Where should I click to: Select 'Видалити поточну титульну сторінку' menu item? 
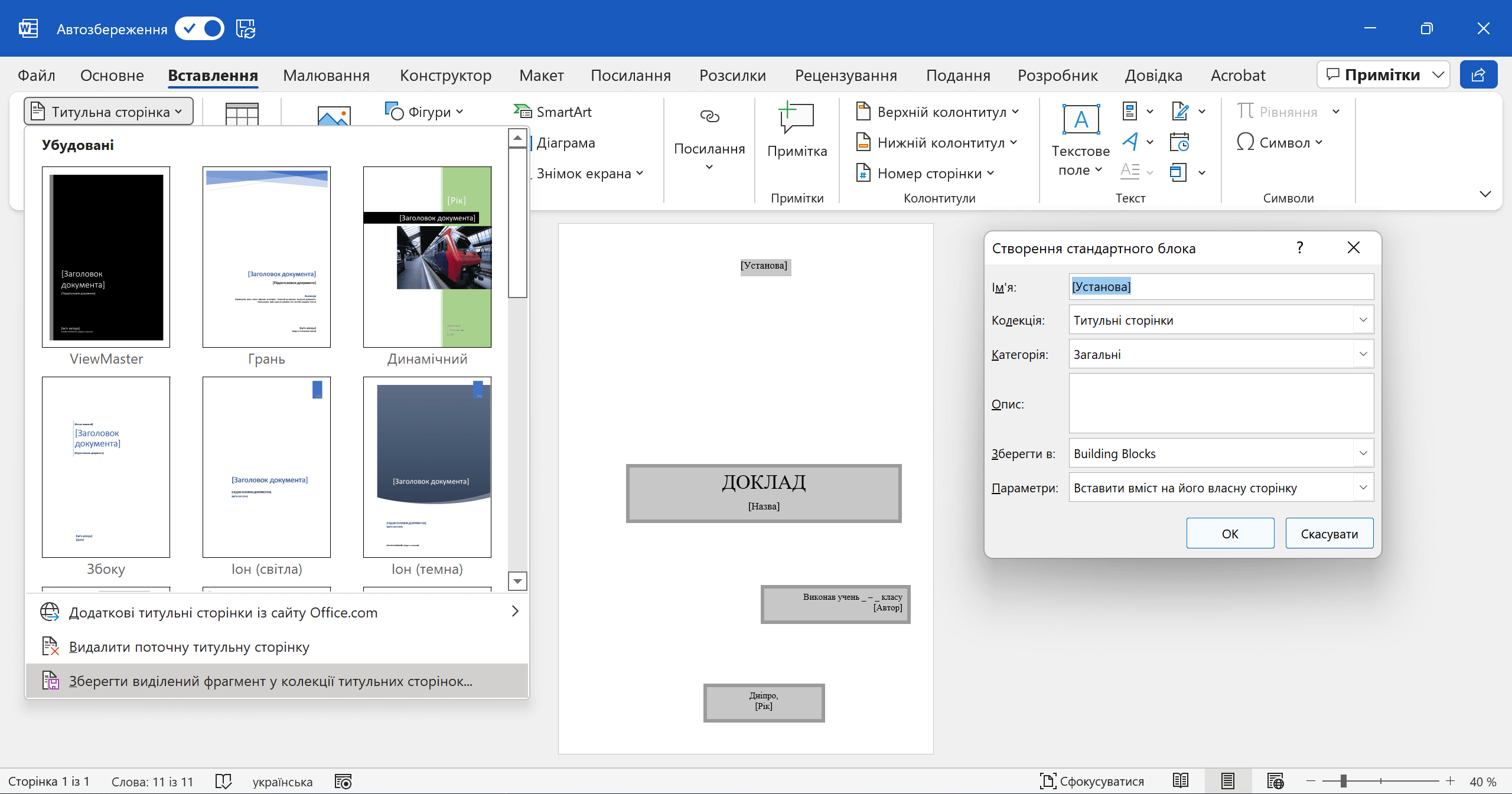[189, 647]
